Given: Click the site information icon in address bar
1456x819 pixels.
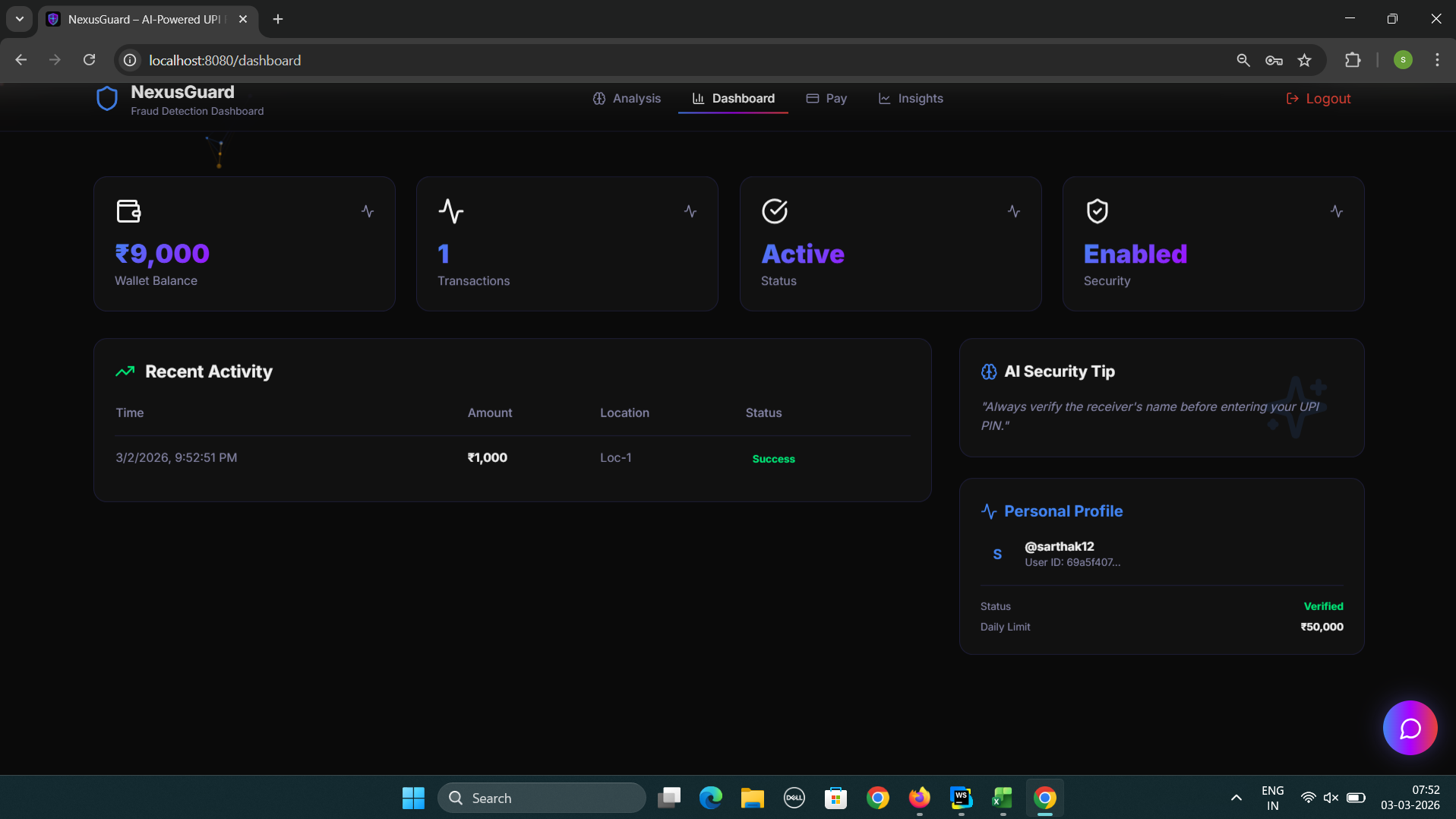Looking at the screenshot, I should (130, 60).
